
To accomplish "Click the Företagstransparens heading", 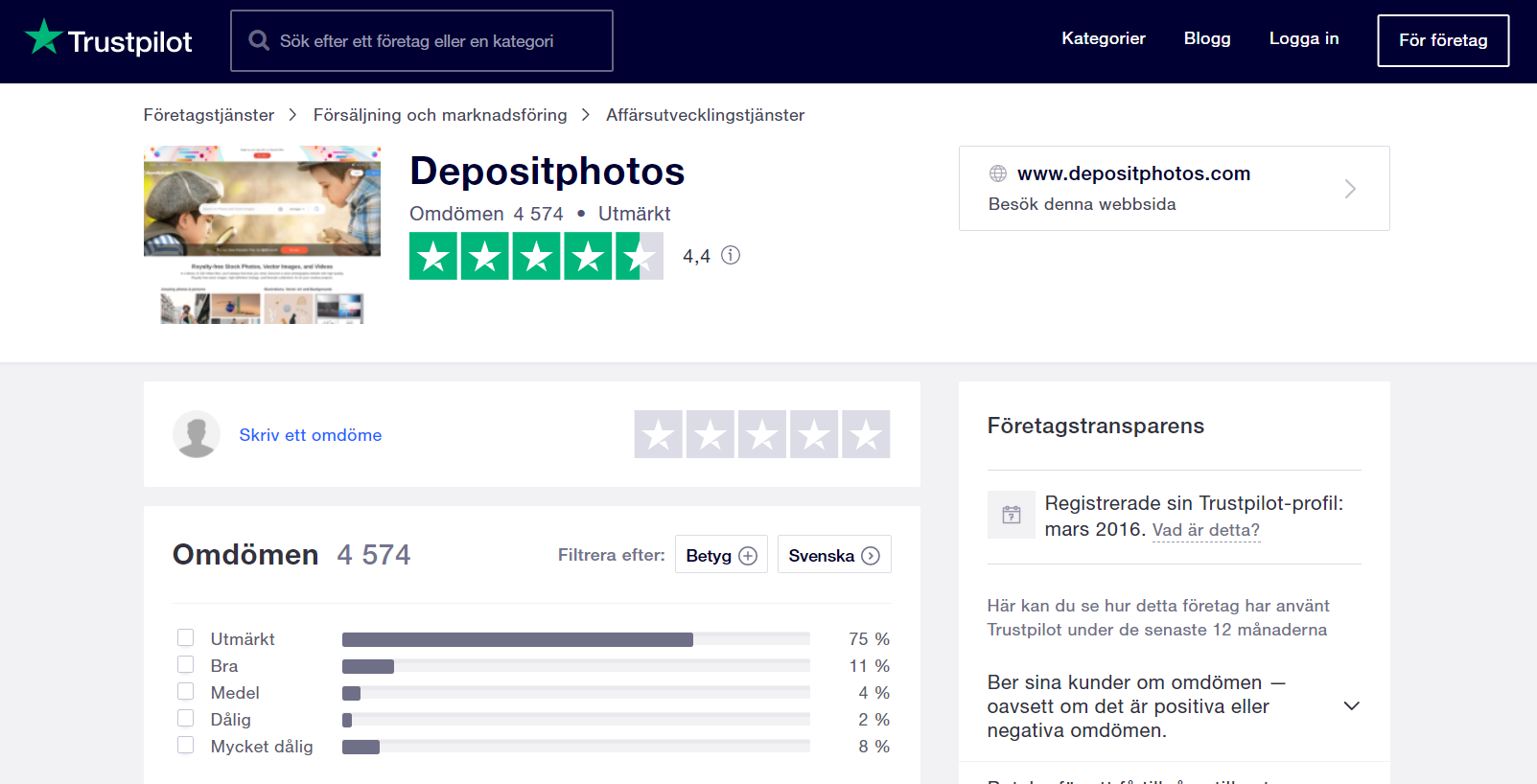I will coord(1095,426).
